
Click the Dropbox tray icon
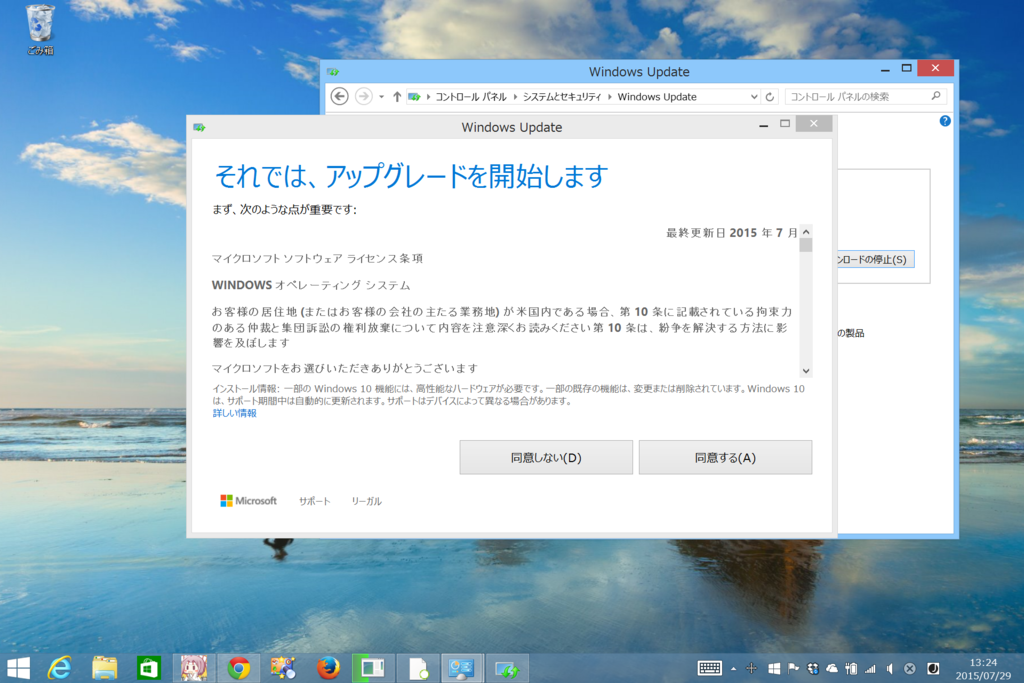tap(813, 669)
